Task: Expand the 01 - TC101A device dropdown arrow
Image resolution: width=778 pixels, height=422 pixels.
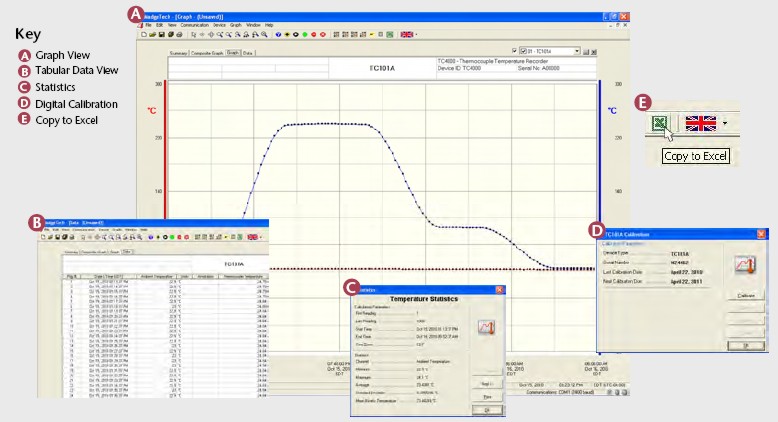Action: pyautogui.click(x=577, y=51)
